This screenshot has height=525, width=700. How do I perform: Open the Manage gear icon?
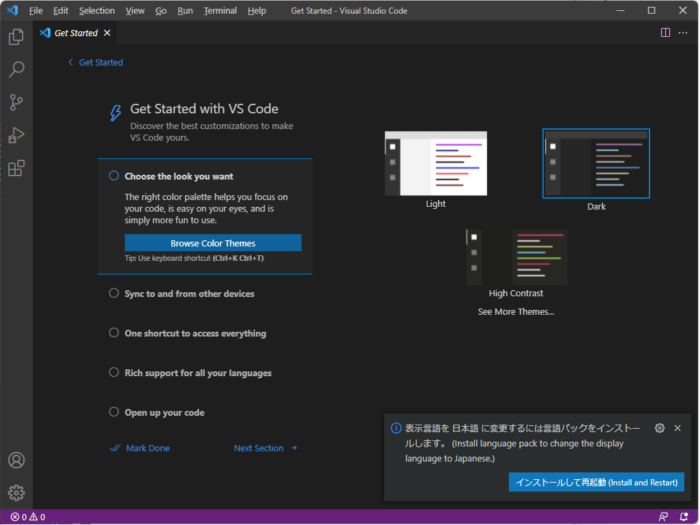pyautogui.click(x=16, y=492)
